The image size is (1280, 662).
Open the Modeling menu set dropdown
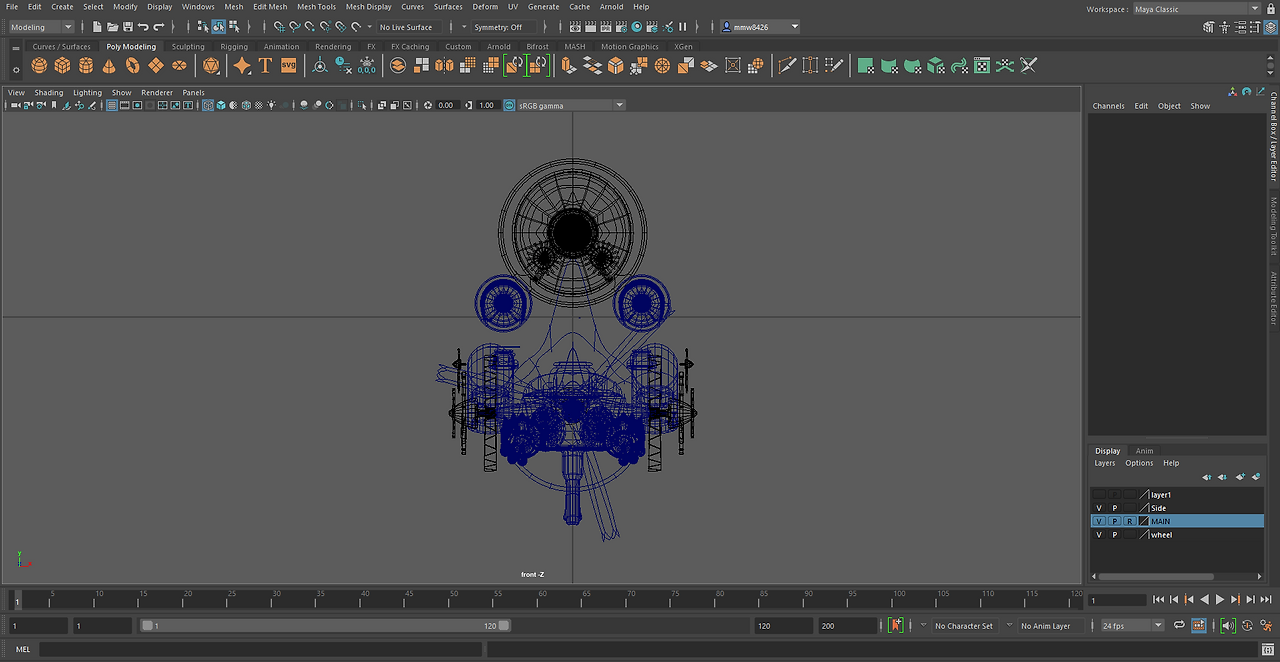click(38, 27)
